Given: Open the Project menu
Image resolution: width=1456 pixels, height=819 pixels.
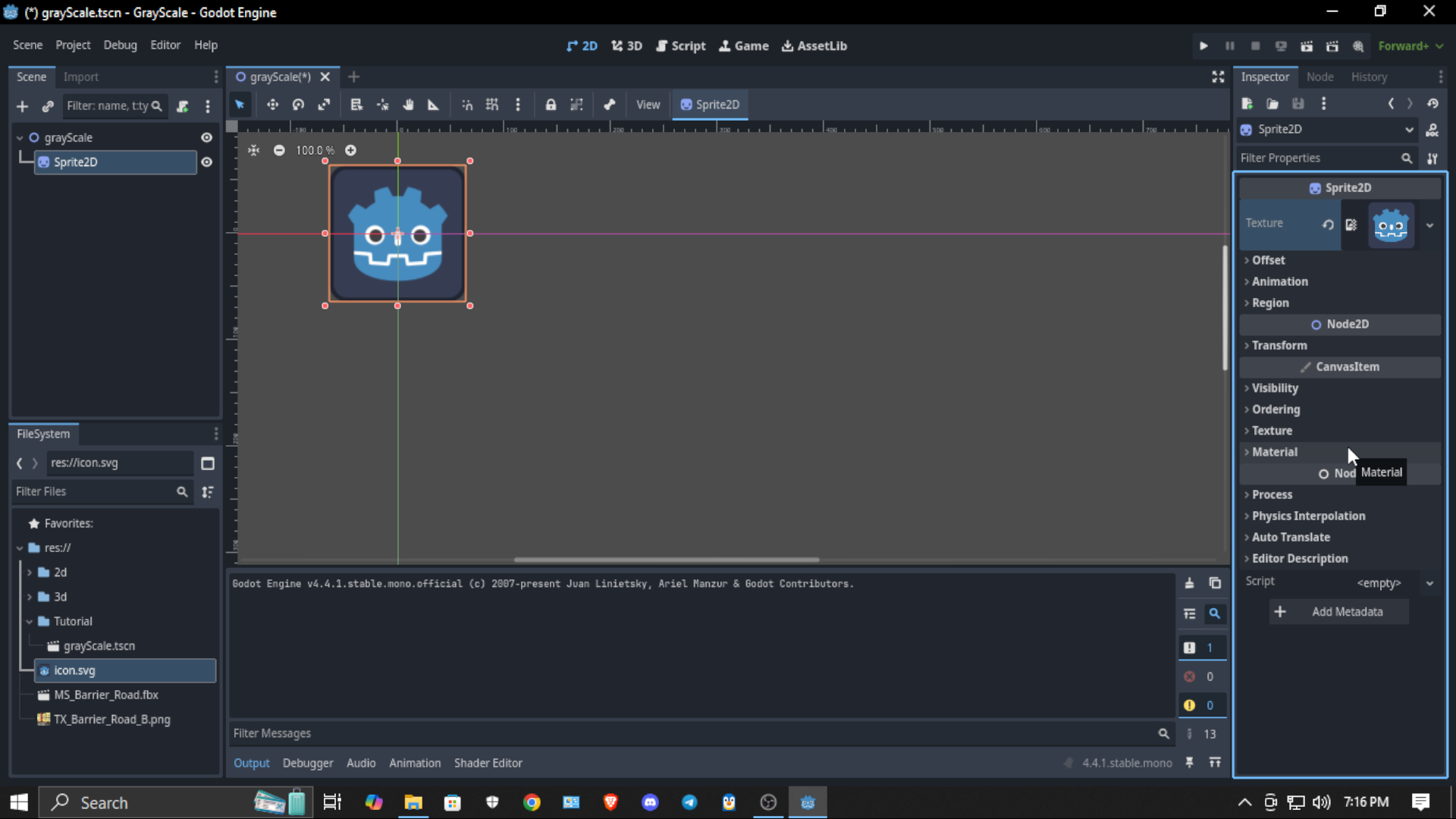Looking at the screenshot, I should (x=73, y=45).
